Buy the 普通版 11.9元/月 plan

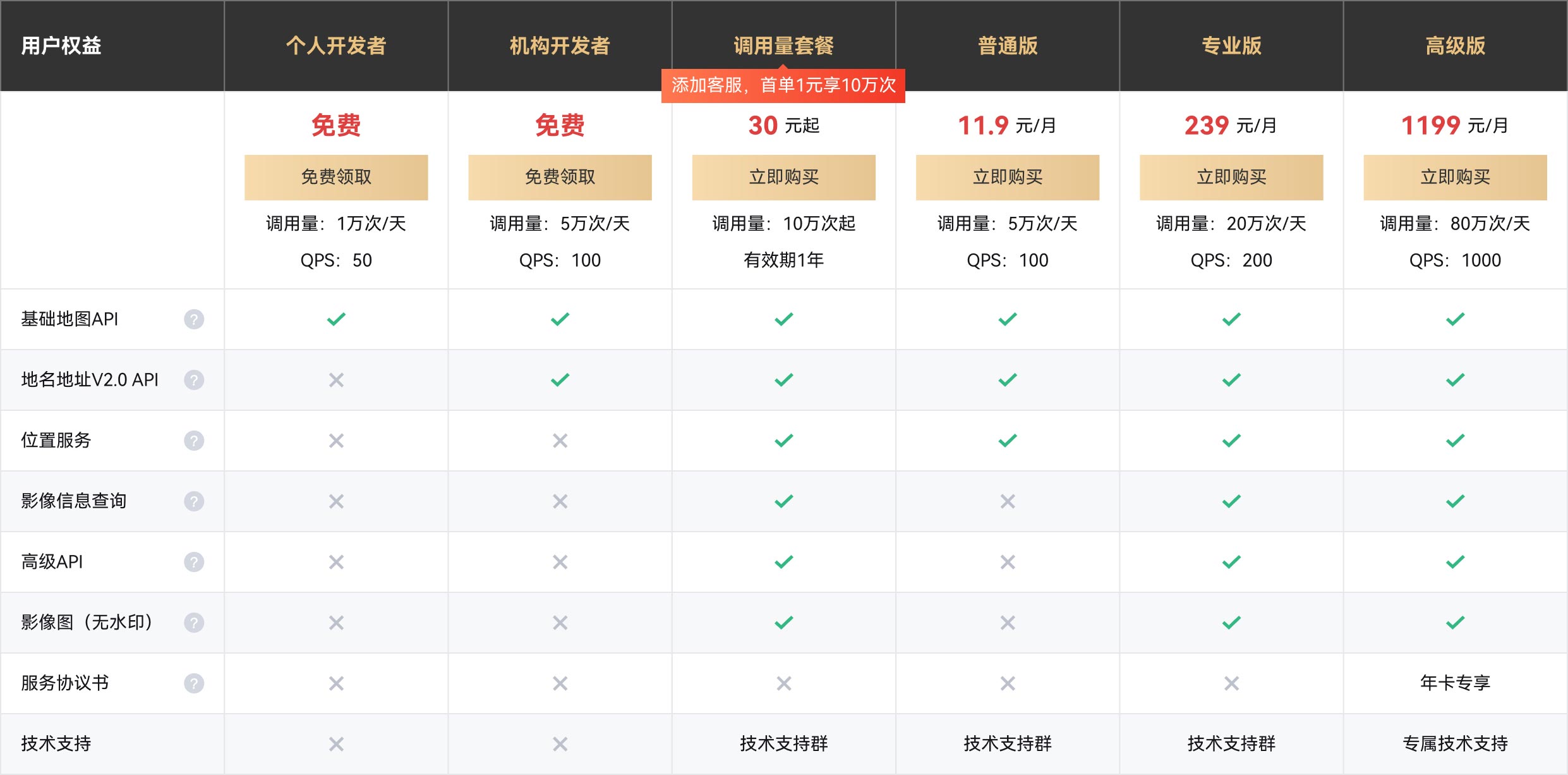(1007, 178)
